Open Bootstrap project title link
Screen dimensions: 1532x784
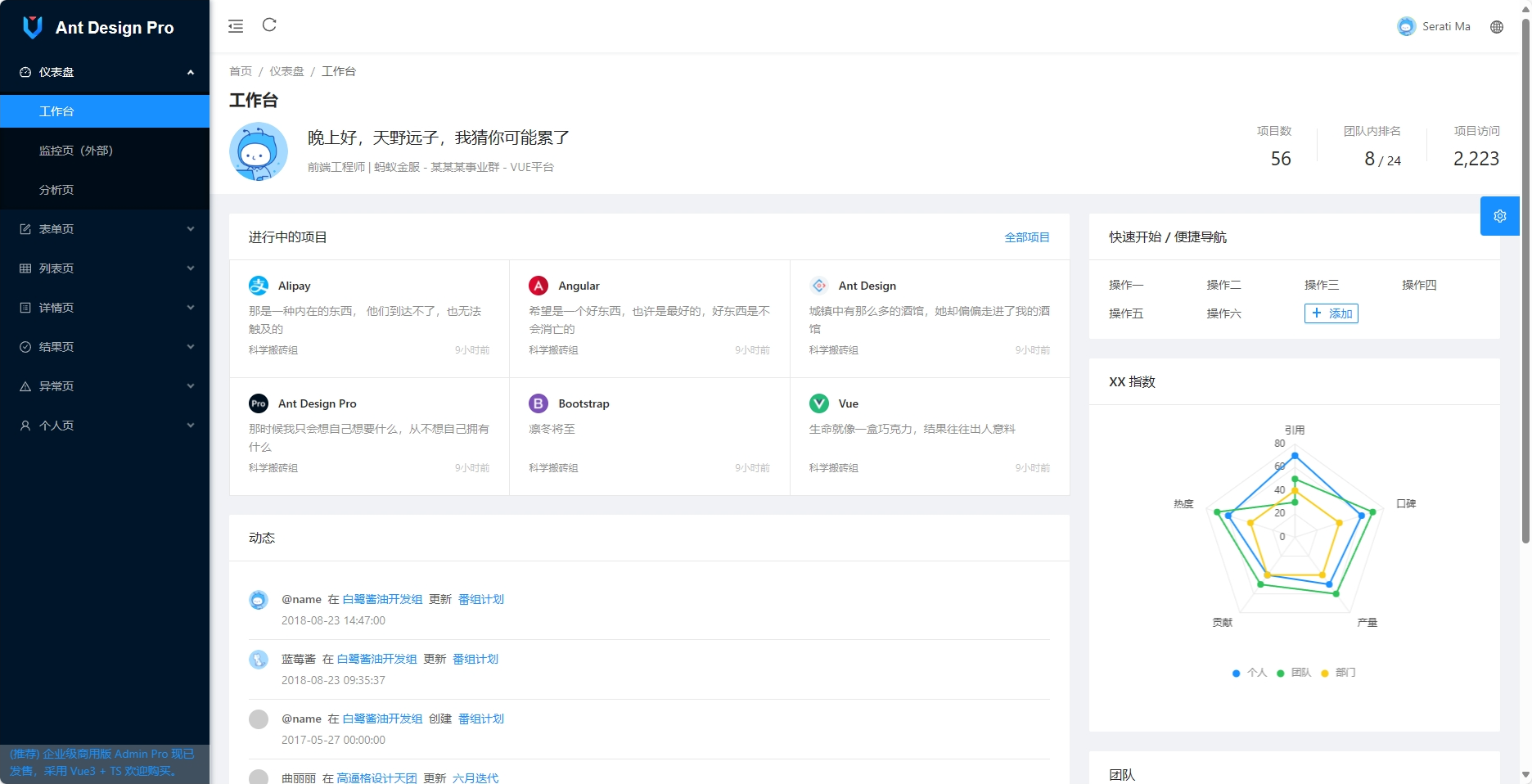tap(584, 403)
